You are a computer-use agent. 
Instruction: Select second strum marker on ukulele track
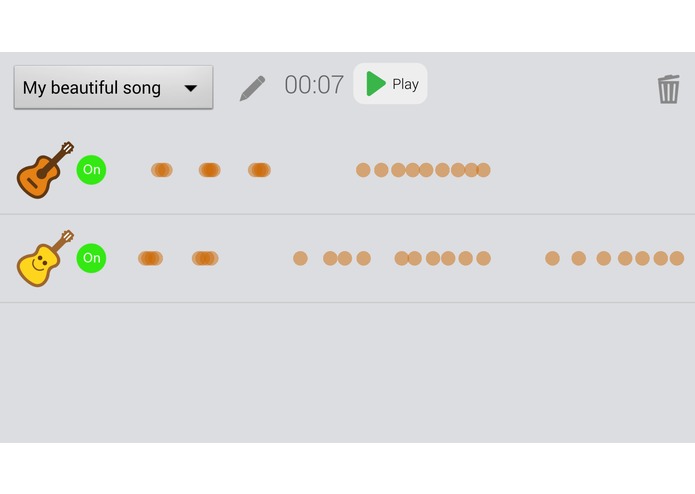[205, 258]
